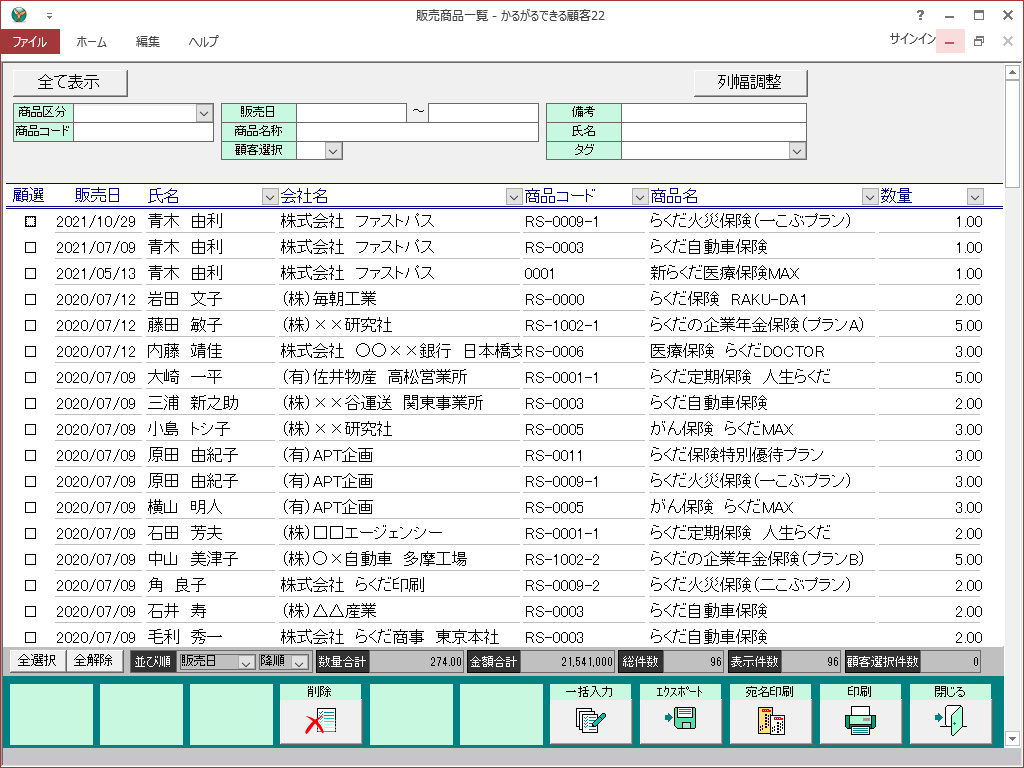1024x768 pixels.
Task: Open the ファイル tab
Action: click(x=30, y=42)
